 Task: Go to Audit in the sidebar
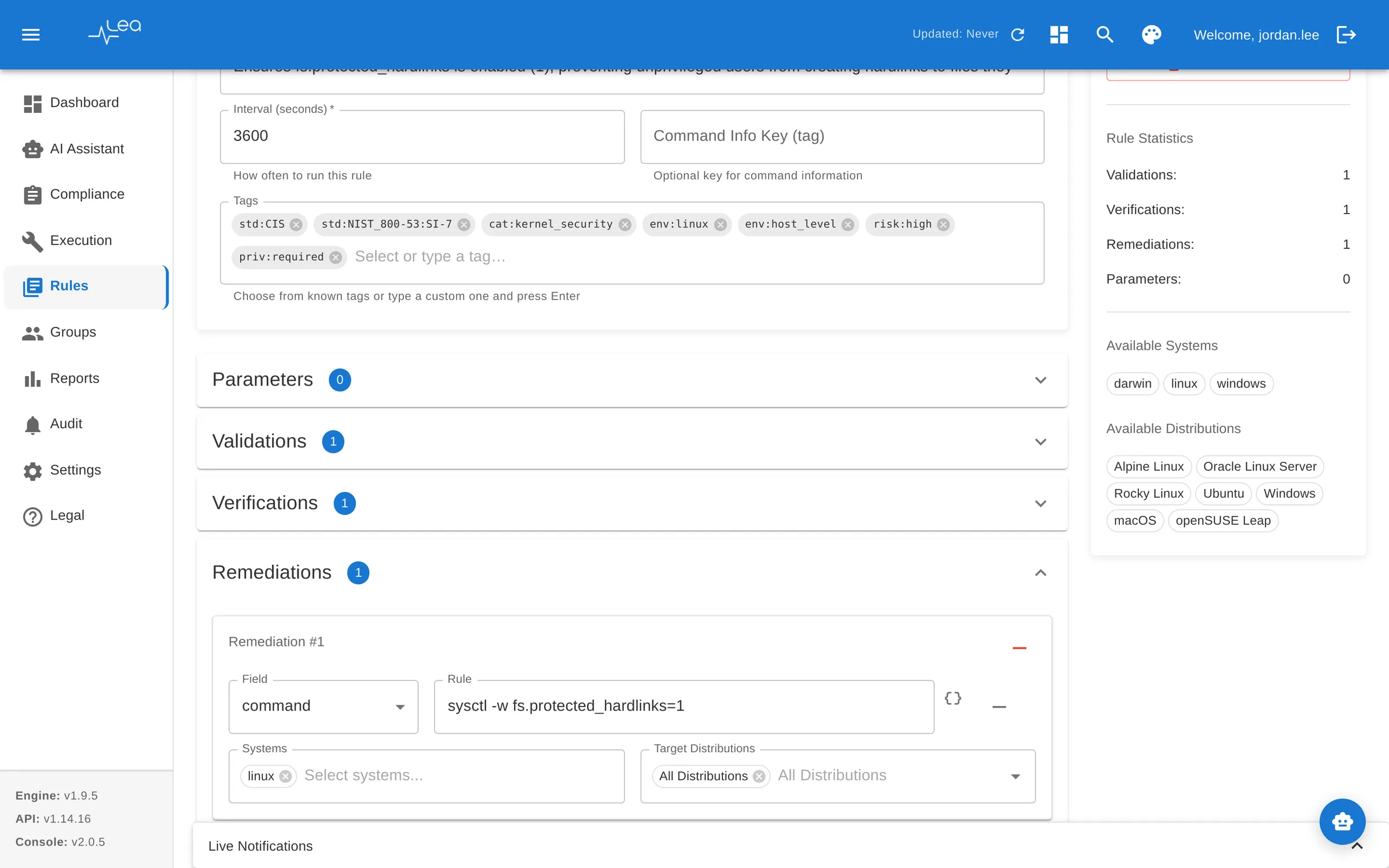(86, 424)
